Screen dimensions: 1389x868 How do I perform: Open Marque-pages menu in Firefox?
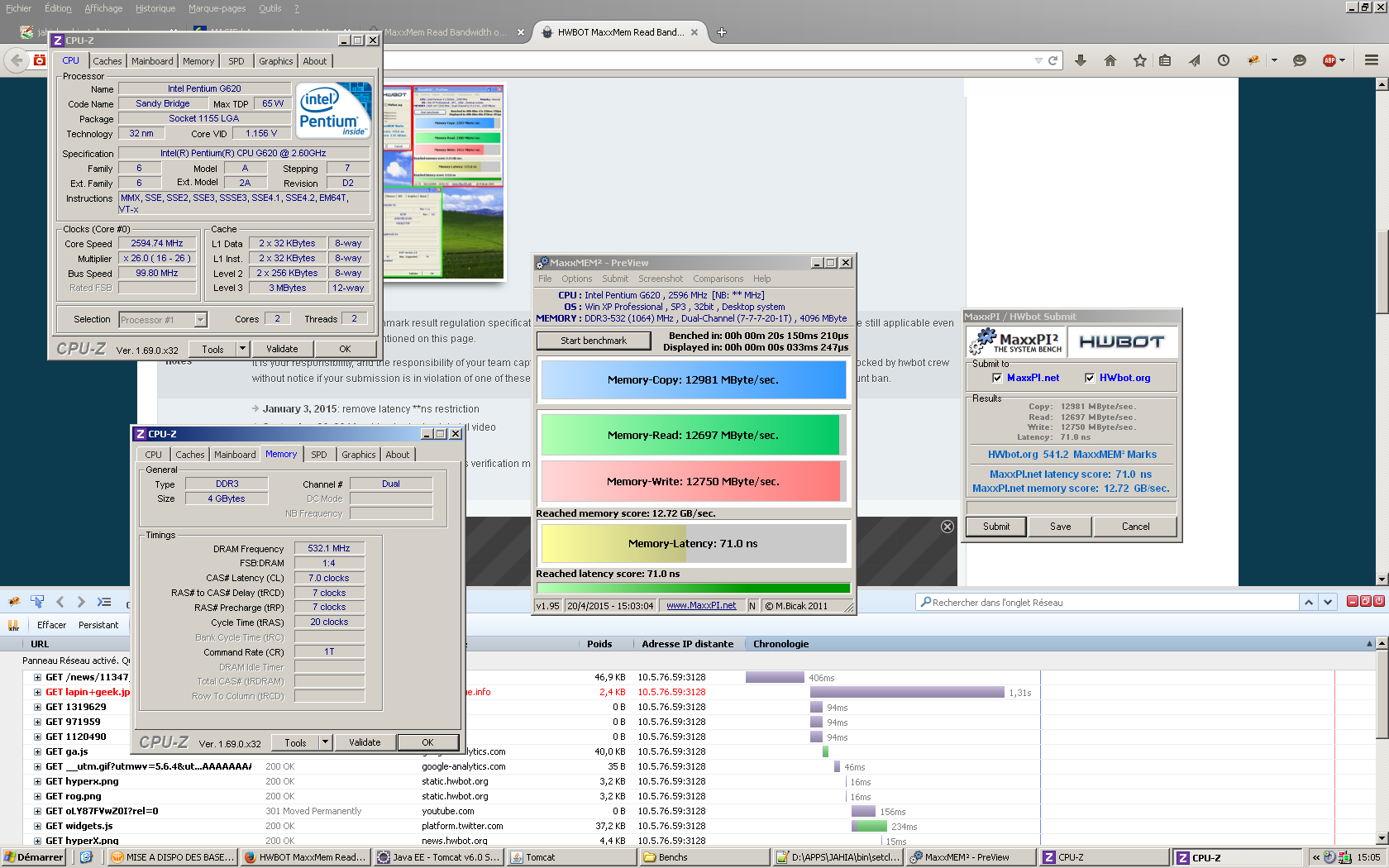(x=217, y=8)
